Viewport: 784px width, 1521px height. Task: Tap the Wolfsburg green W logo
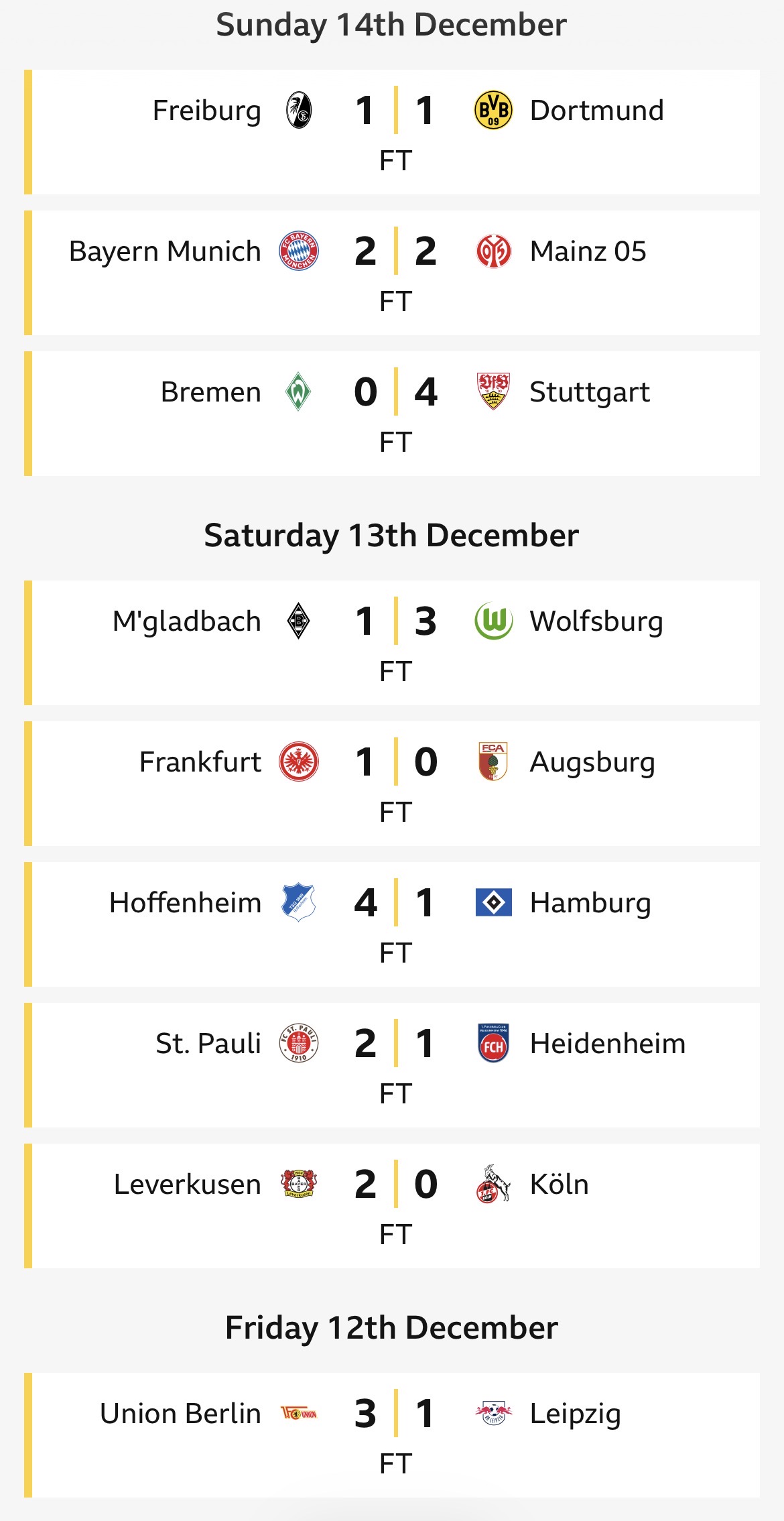[x=493, y=621]
